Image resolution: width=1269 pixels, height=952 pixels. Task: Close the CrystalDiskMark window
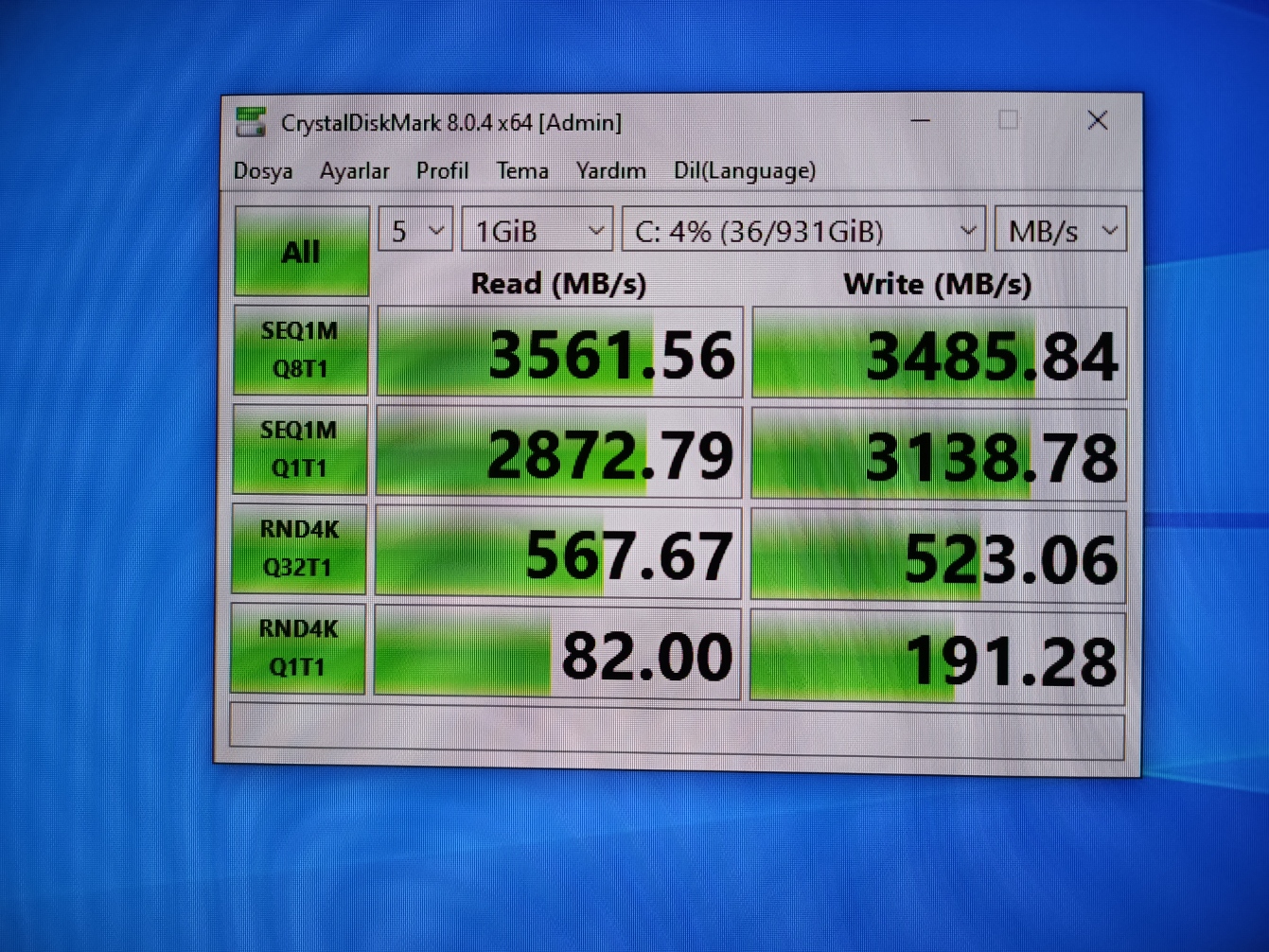point(1098,120)
